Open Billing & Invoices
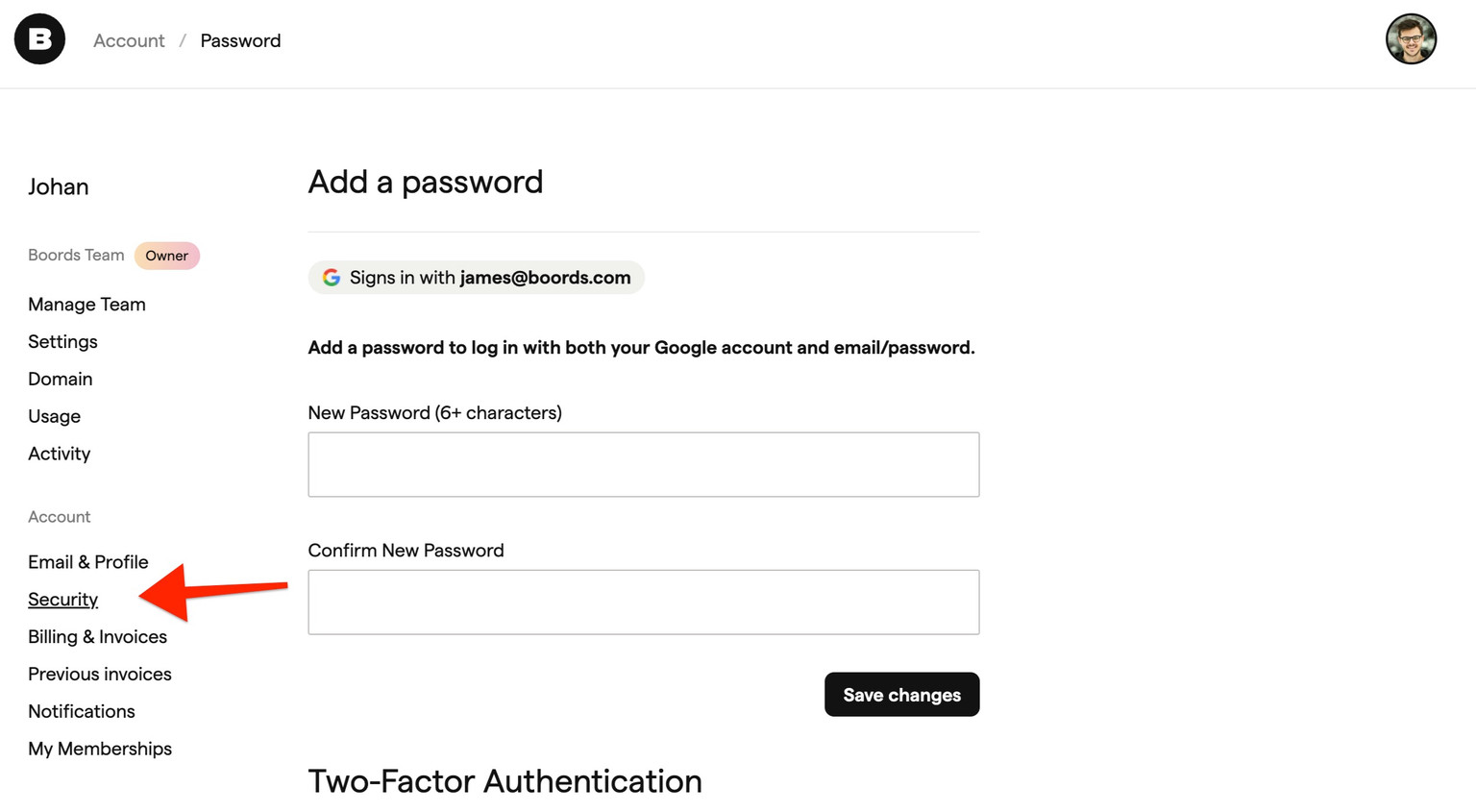Image resolution: width=1476 pixels, height=812 pixels. coord(97,636)
